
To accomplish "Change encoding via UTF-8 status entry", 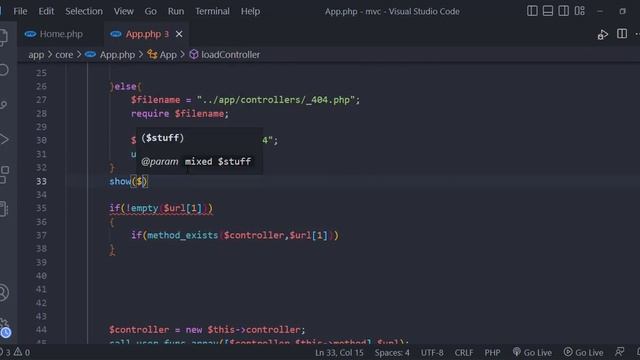I will (x=432, y=353).
